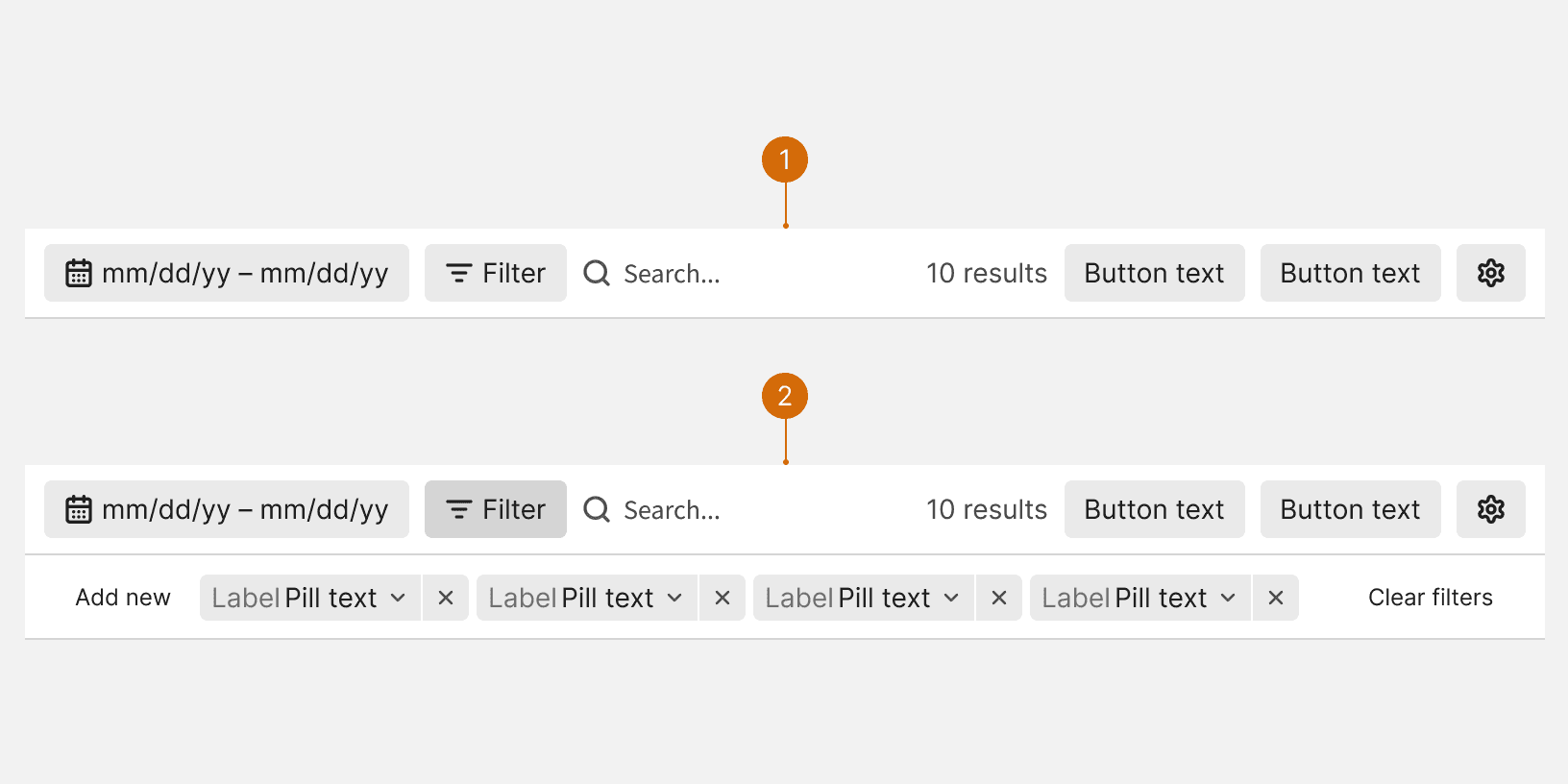Toggle the Filter button in top toolbar

tap(496, 273)
